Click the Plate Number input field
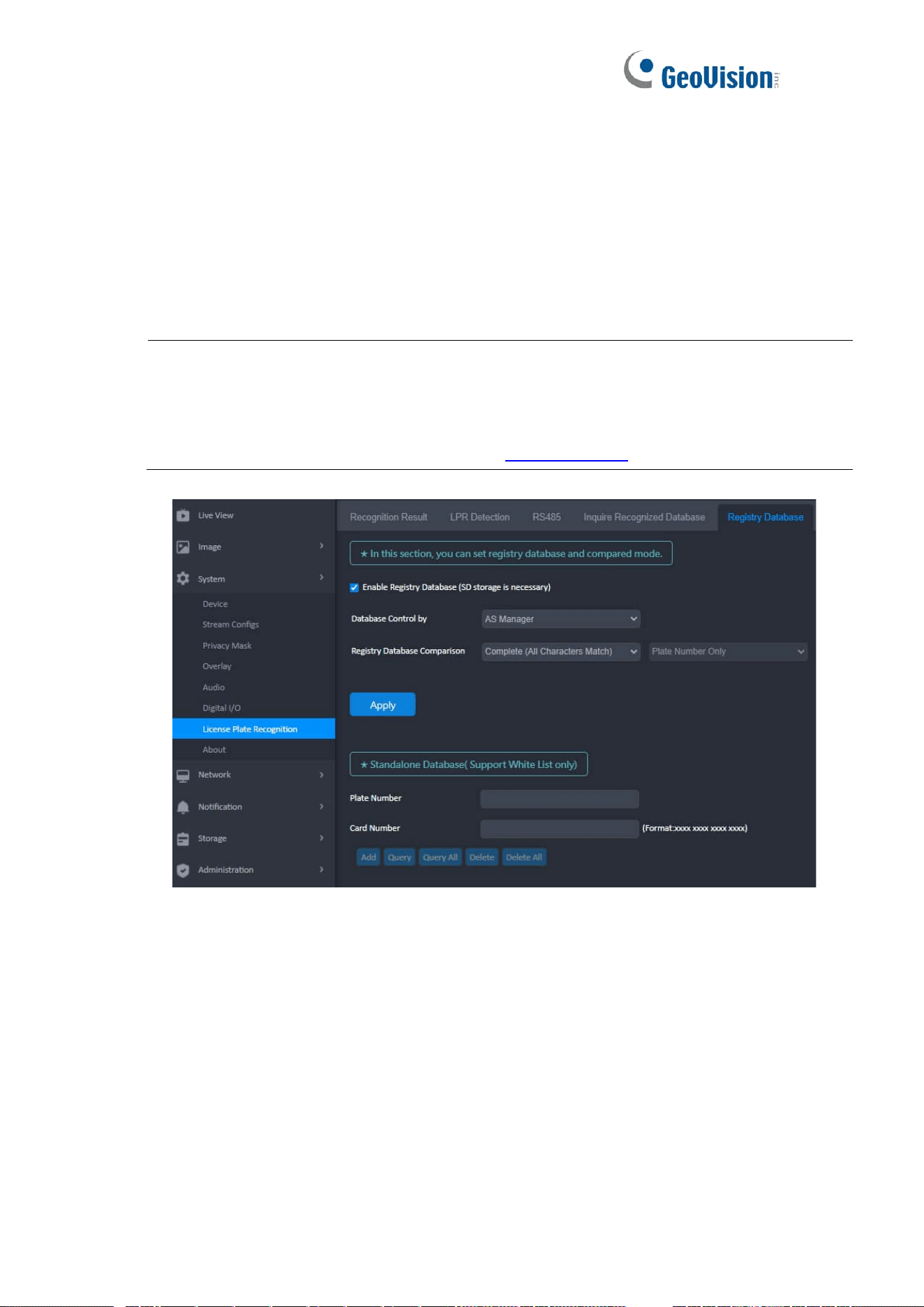The width and height of the screenshot is (924, 1307). coord(560,799)
